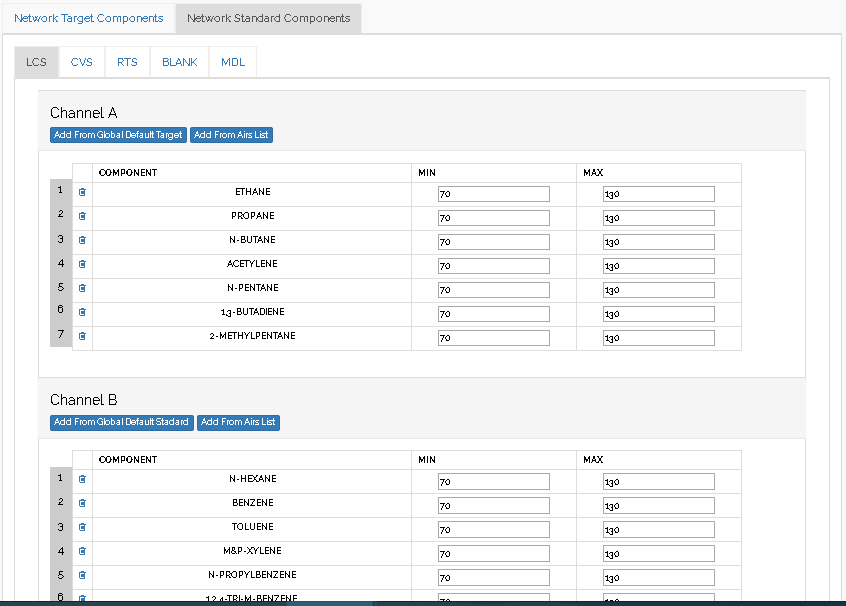846x606 pixels.
Task: Remove N-BUTANE with its trash icon
Action: click(82, 240)
